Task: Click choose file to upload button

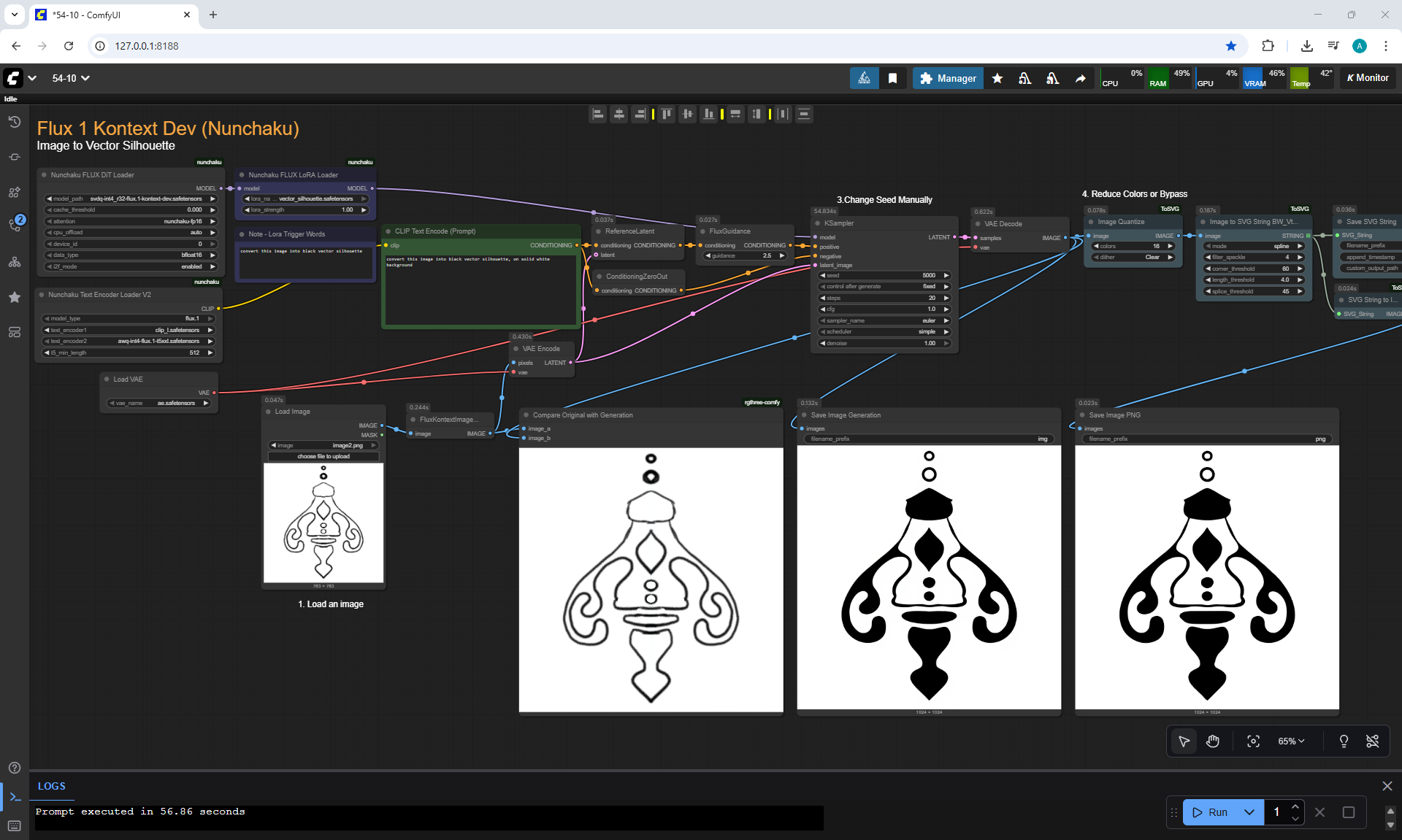Action: [x=323, y=457]
